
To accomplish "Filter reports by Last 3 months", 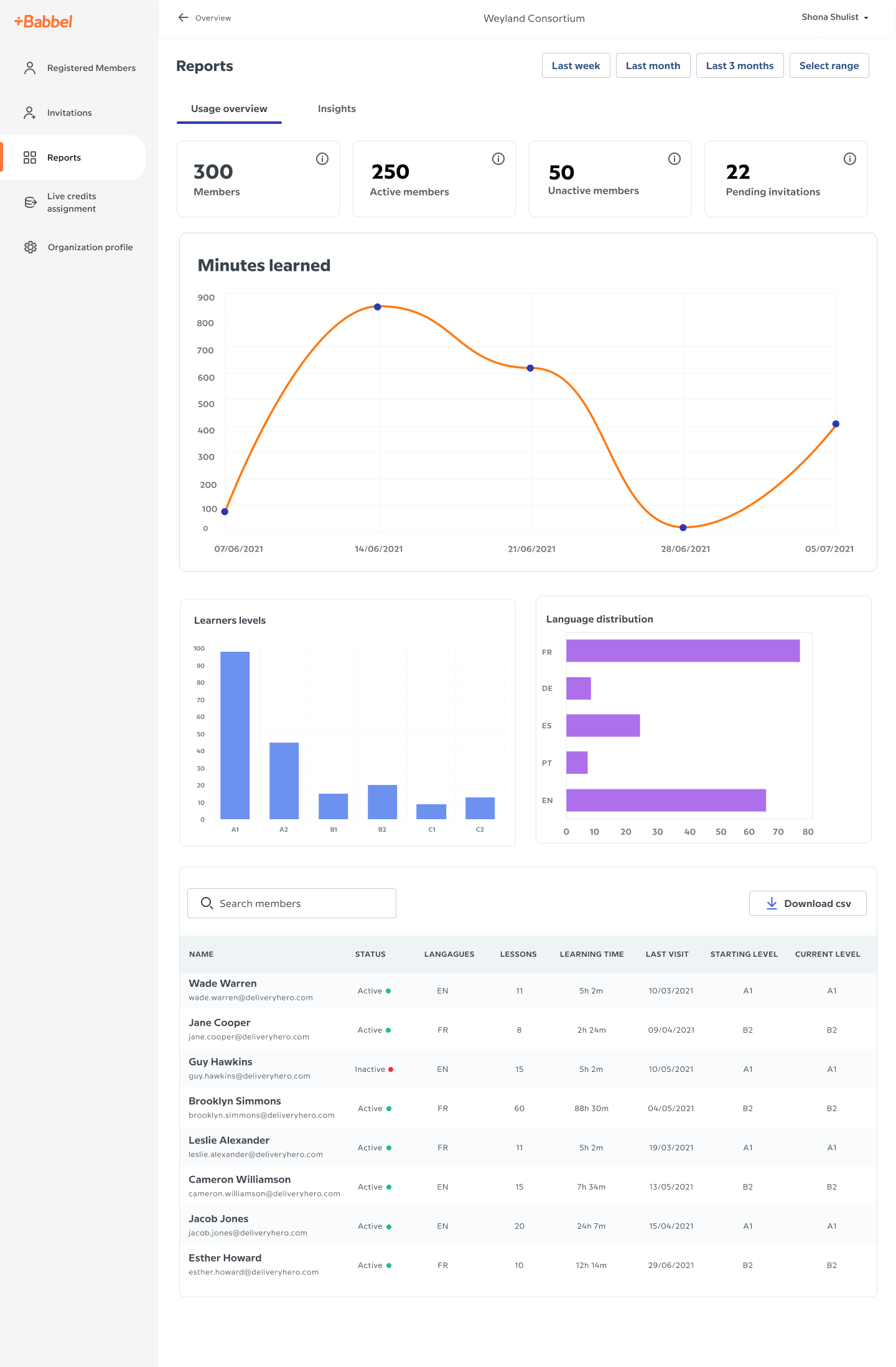I will pyautogui.click(x=739, y=65).
